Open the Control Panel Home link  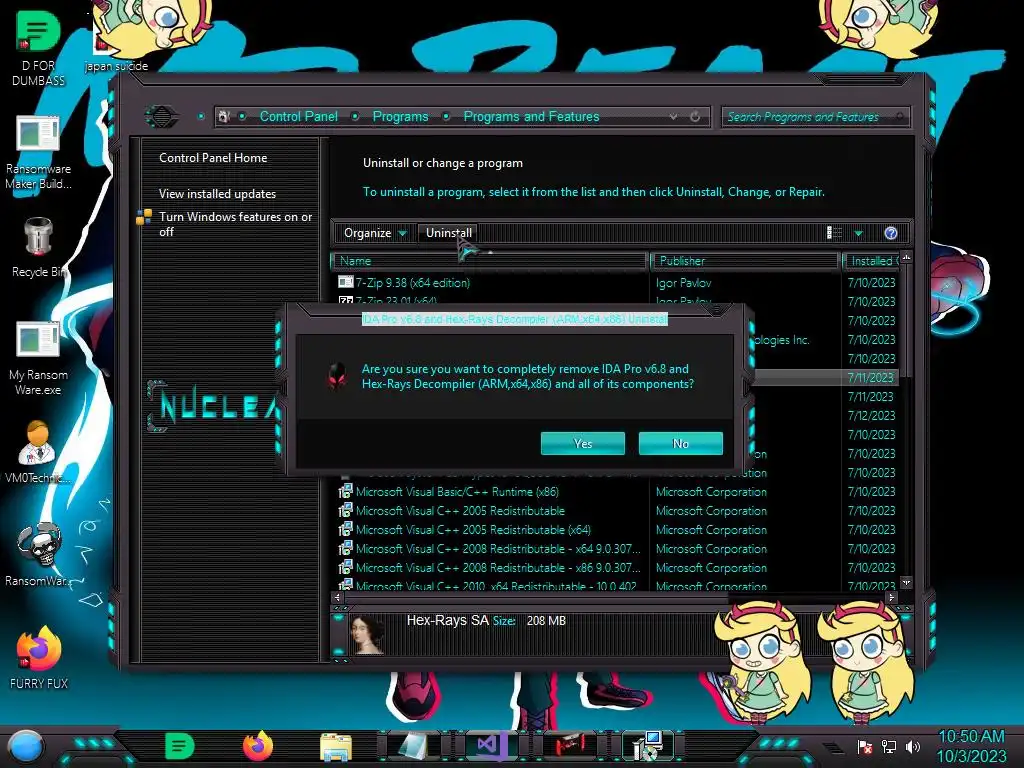coord(213,157)
